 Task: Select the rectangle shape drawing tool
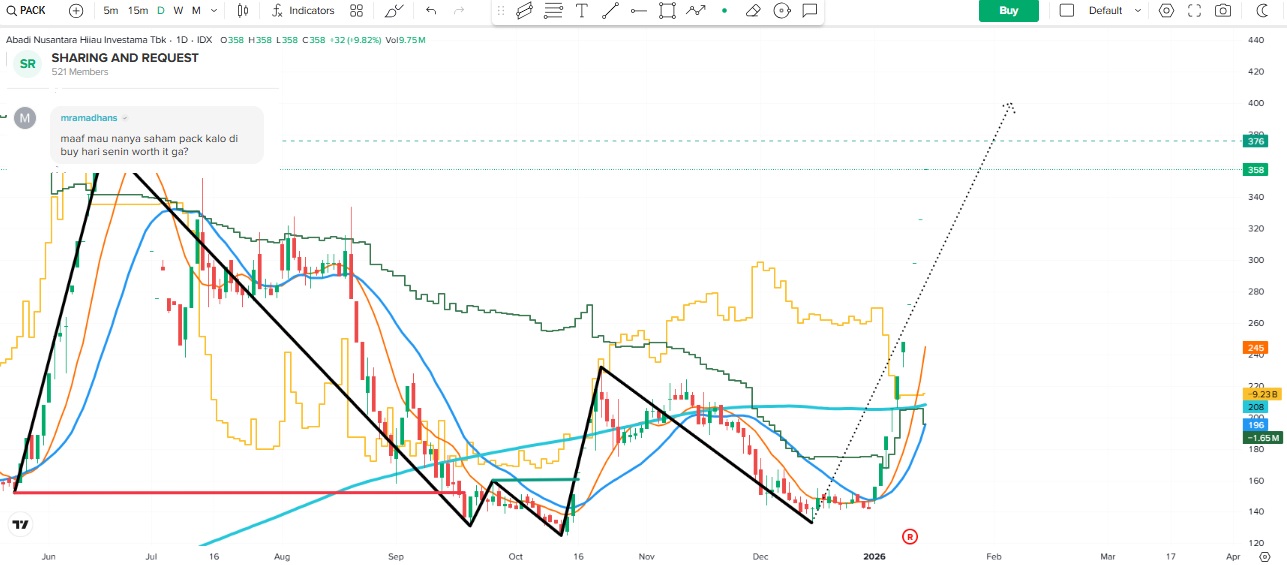point(667,10)
